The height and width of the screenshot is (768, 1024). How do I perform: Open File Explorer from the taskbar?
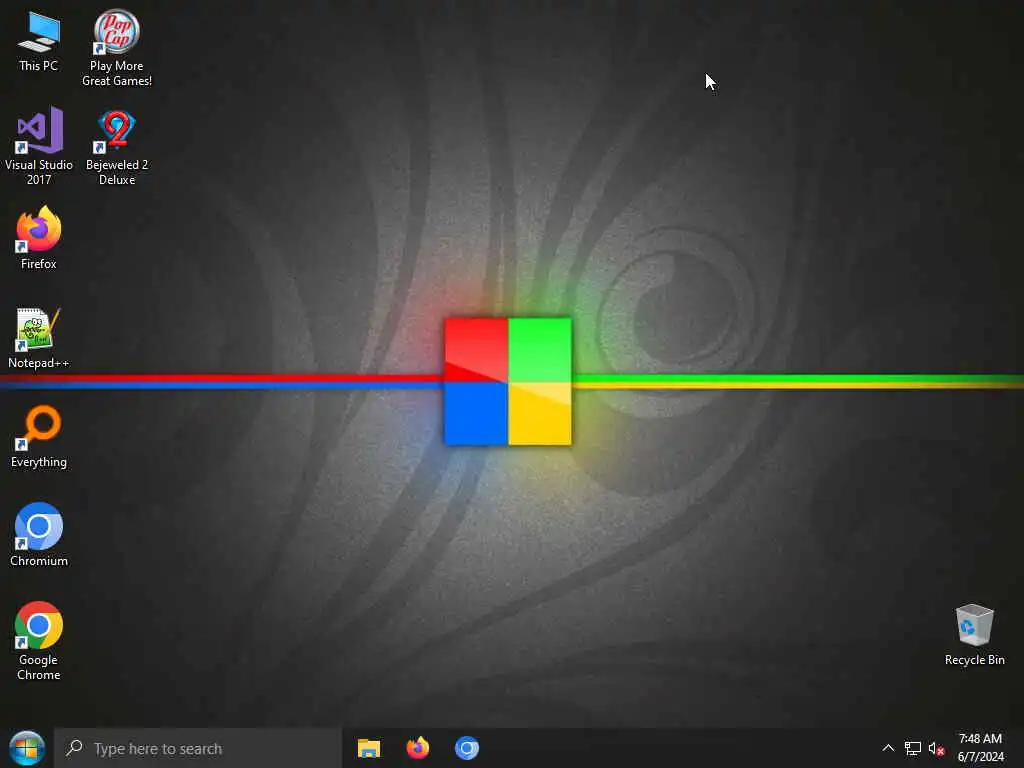coord(369,748)
